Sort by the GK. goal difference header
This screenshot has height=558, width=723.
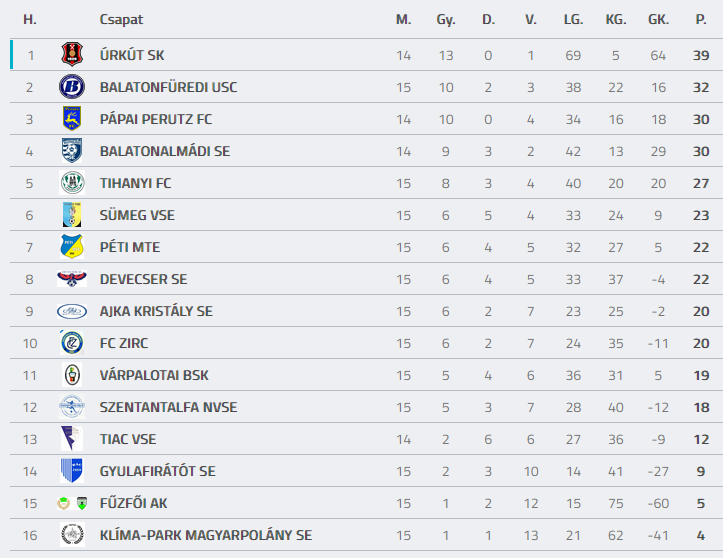coord(658,19)
